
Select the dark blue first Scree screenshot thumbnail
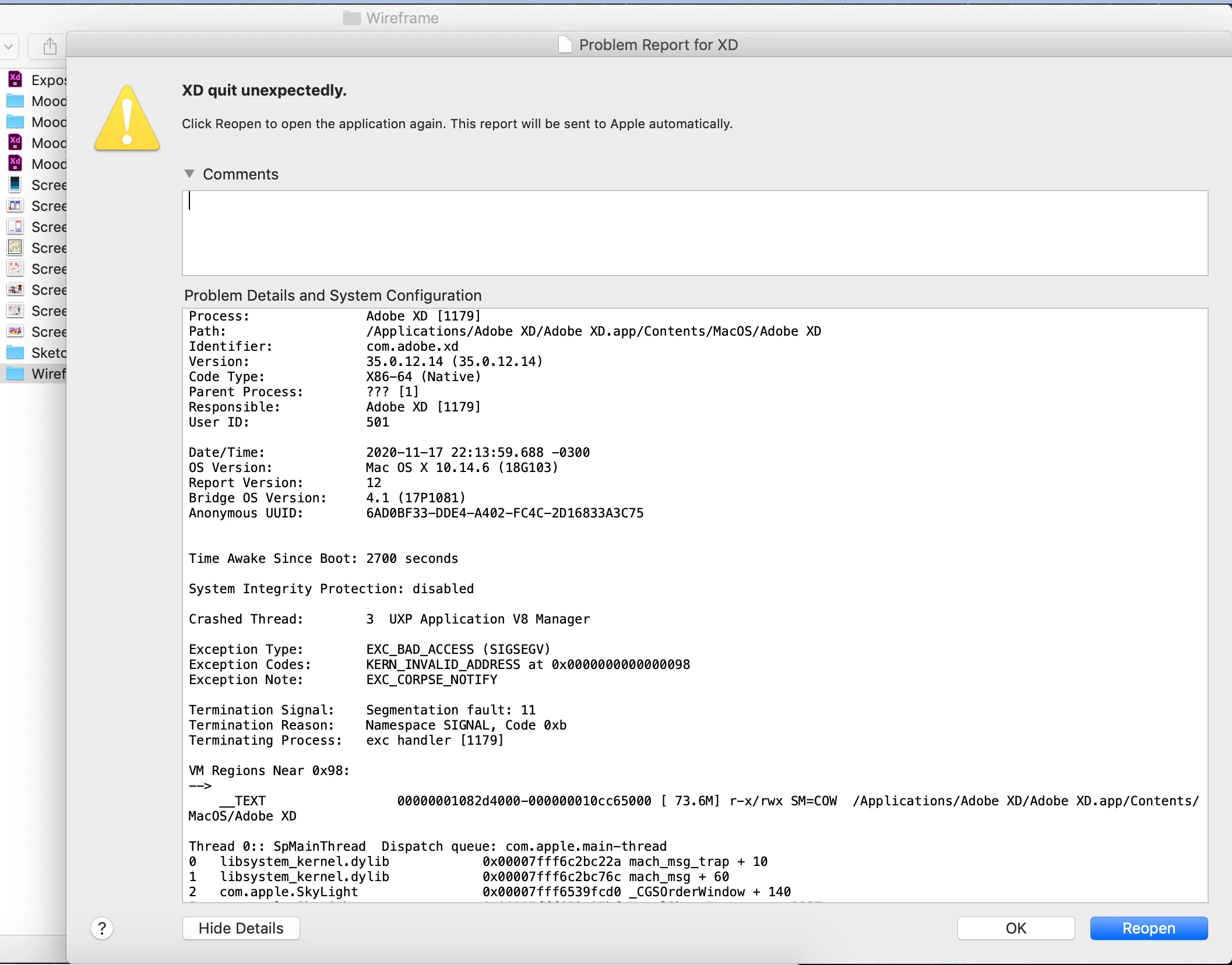15,185
